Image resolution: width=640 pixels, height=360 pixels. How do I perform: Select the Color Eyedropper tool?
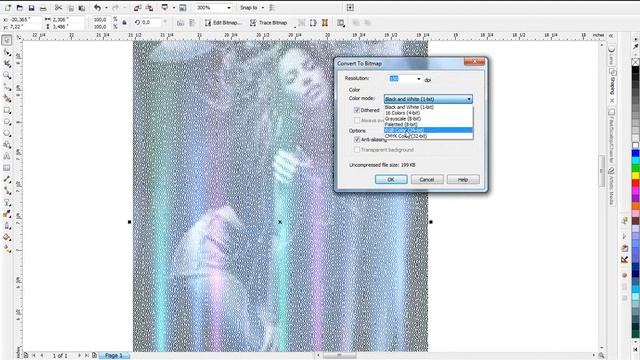(x=7, y=214)
